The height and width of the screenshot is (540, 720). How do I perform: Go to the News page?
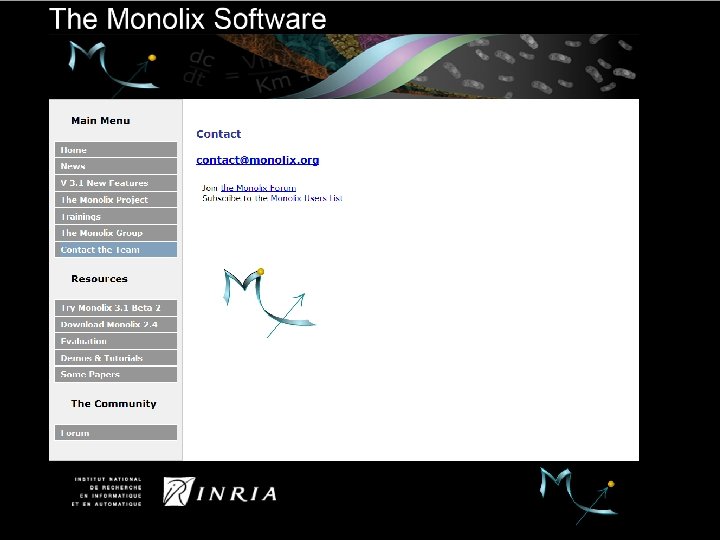click(x=116, y=166)
